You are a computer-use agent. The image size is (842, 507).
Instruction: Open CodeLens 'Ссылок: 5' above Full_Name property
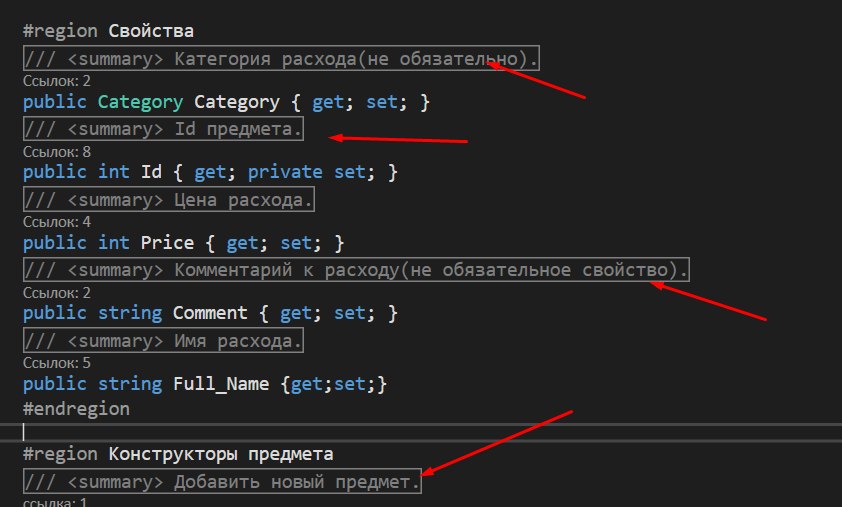56,363
